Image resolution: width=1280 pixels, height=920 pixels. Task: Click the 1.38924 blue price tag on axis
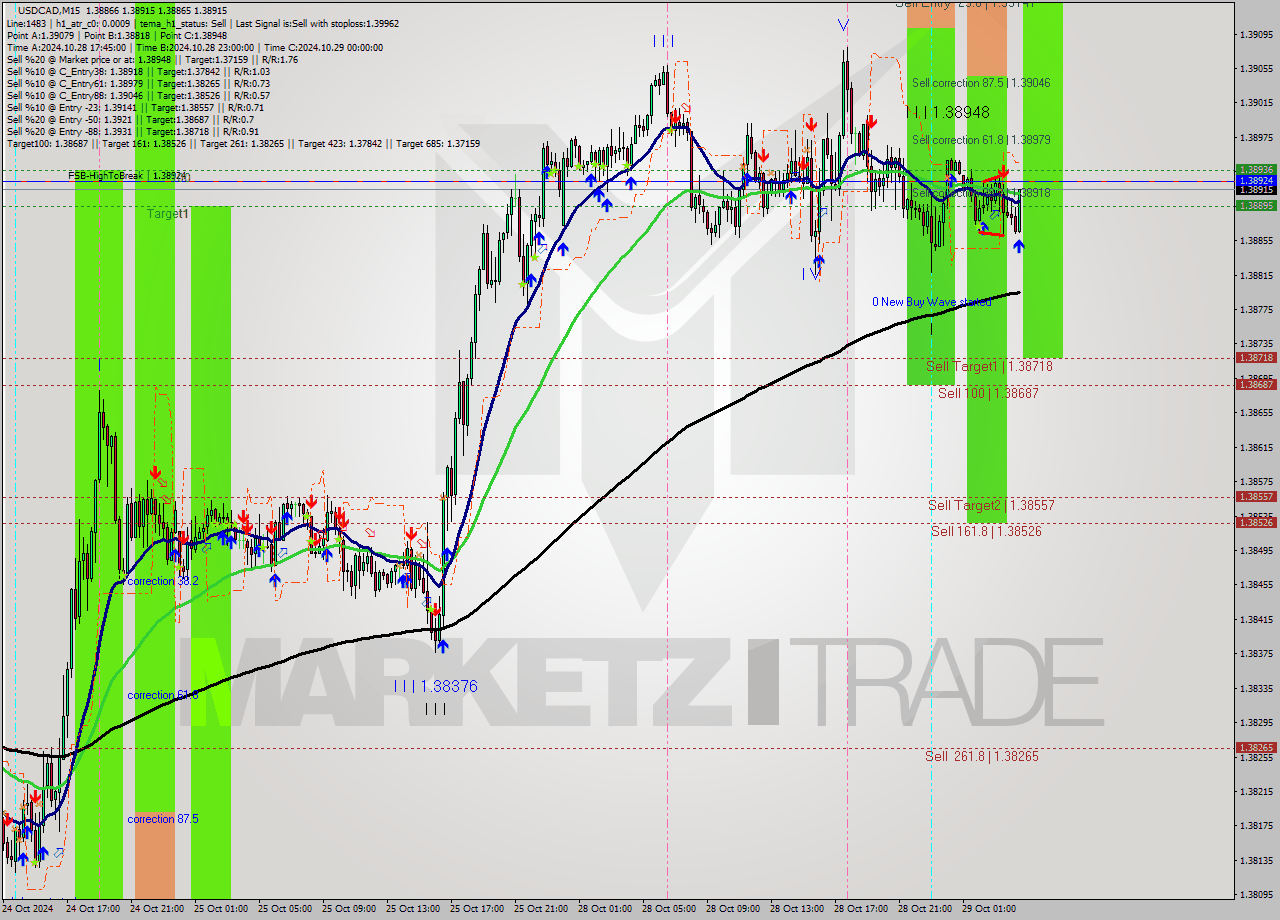[1256, 180]
